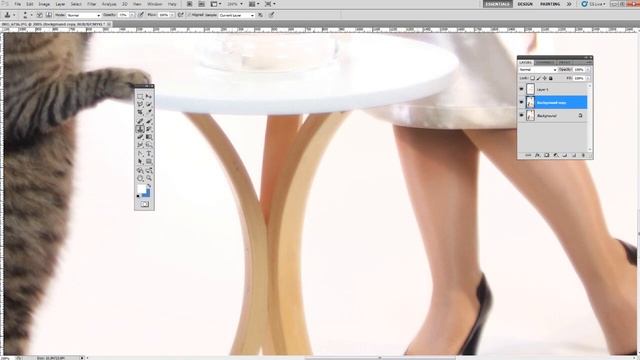Click the Delete layer trash icon
This screenshot has height=360, width=640.
pyautogui.click(x=583, y=155)
